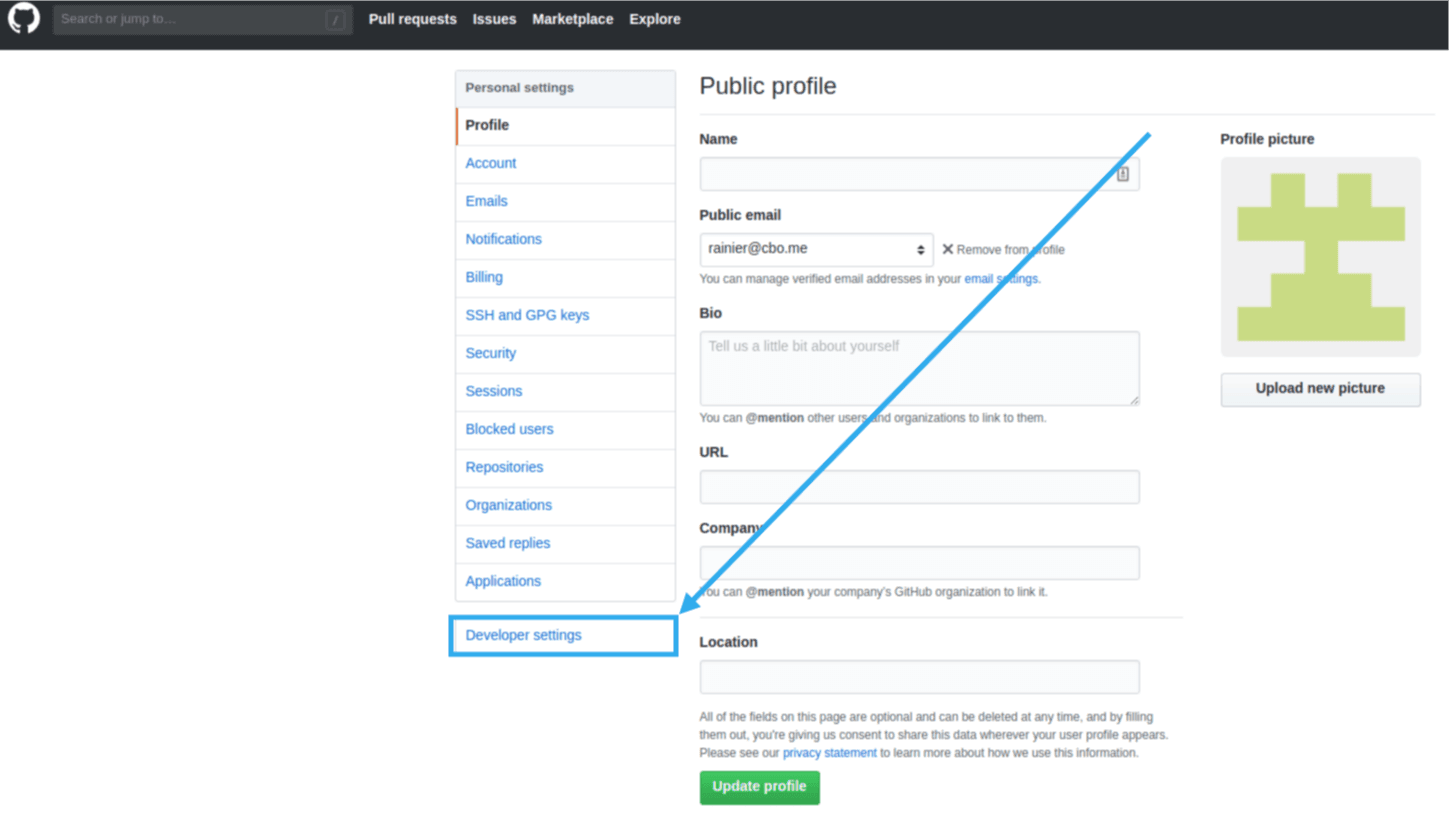Open Explore in the top bar
The width and height of the screenshot is (1449, 825).
655,19
